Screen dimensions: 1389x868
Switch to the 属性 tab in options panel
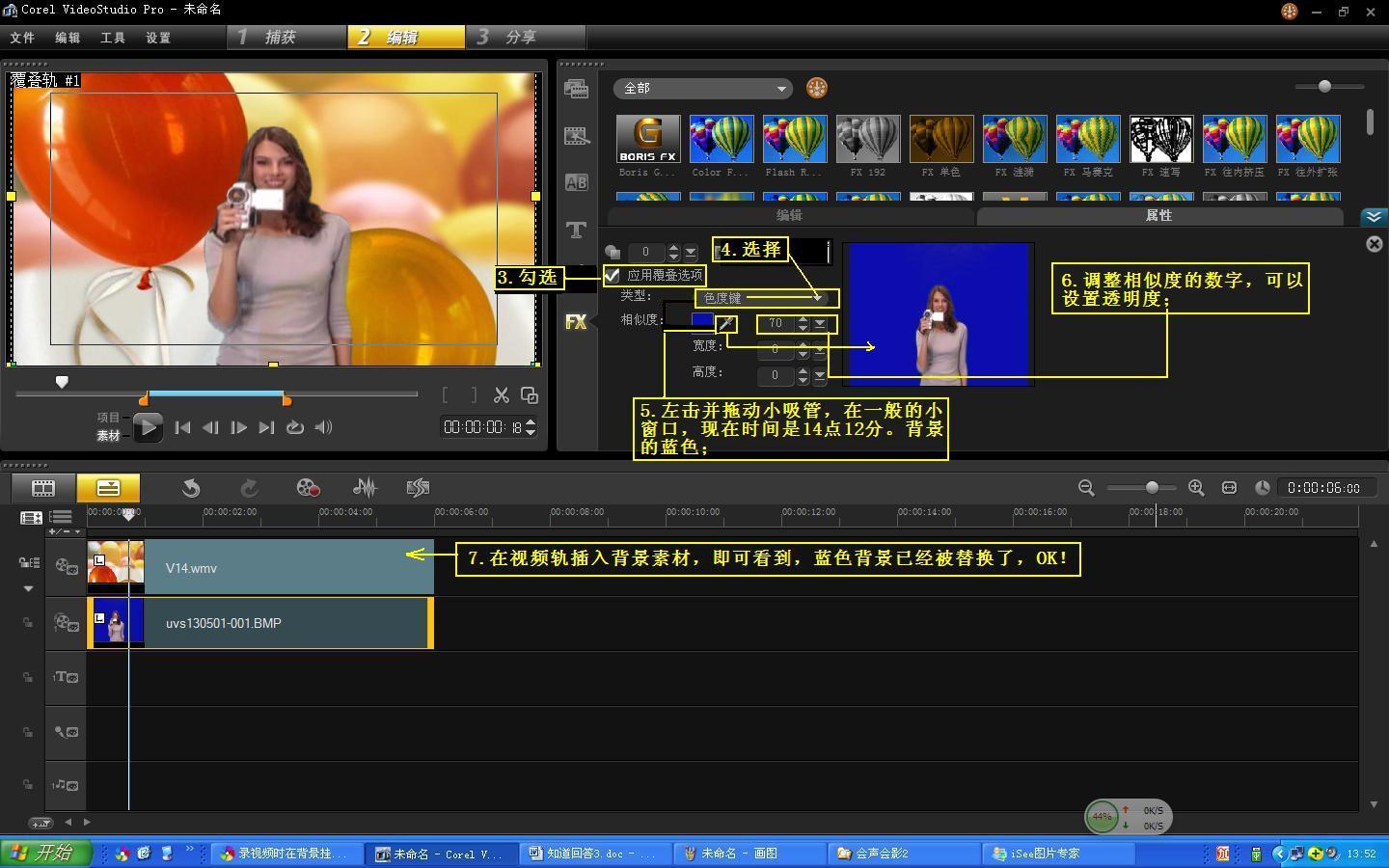tap(1159, 216)
